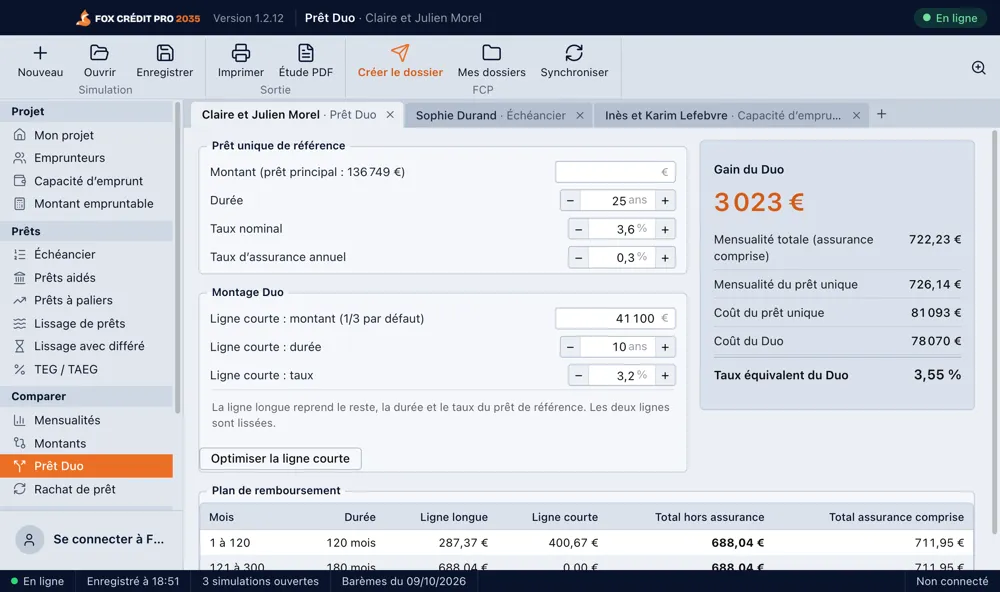Open a simulation with Ouvrir
The width and height of the screenshot is (1000, 592).
[99, 61]
